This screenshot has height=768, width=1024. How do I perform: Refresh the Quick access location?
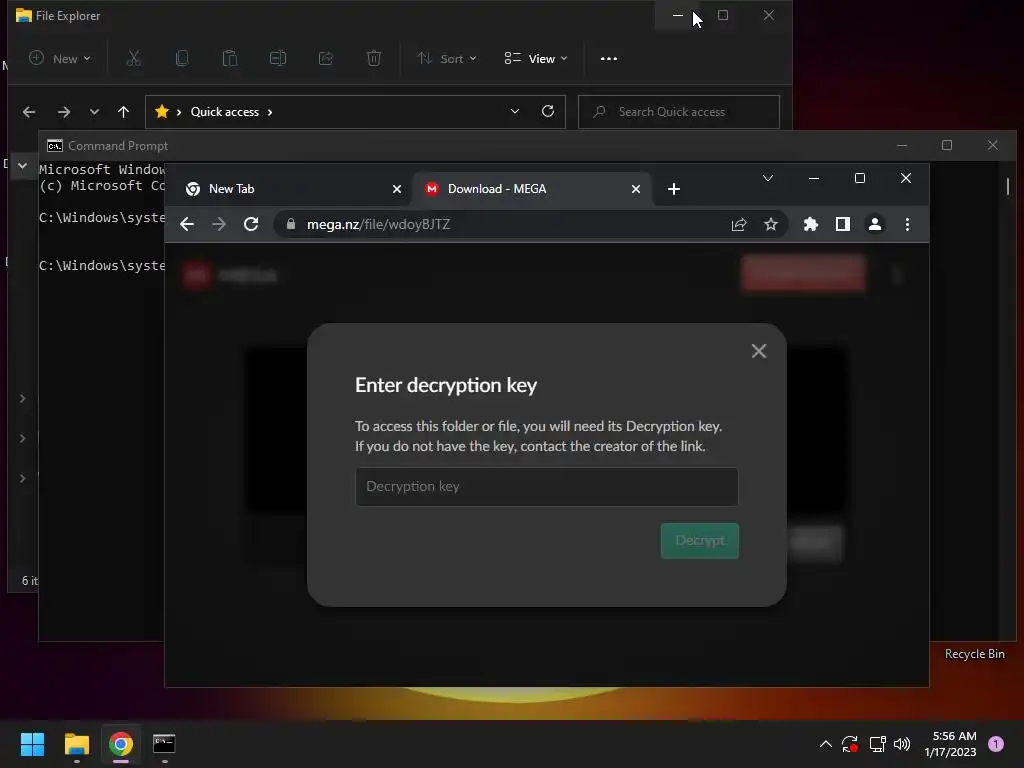[548, 111]
